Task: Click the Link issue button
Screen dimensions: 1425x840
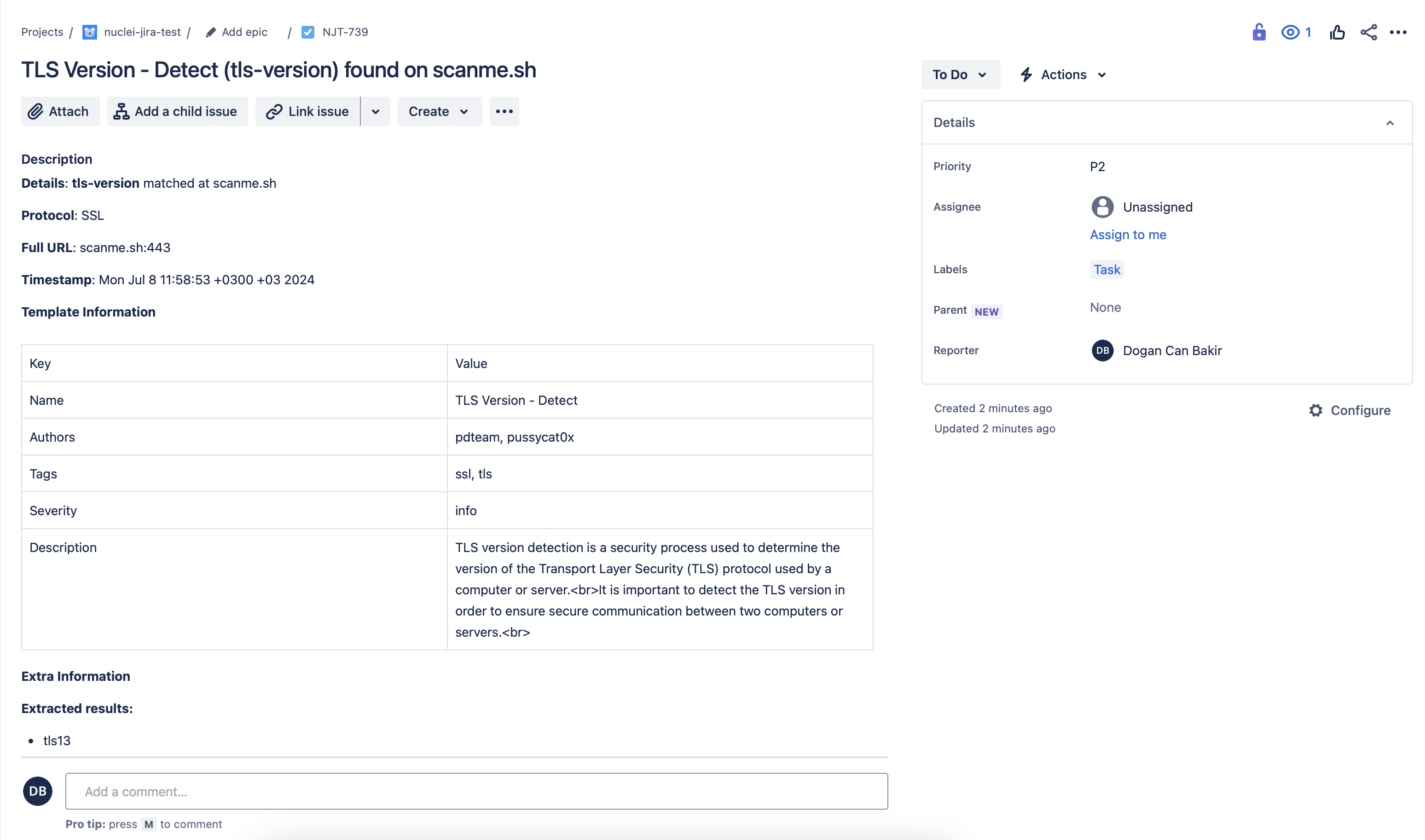Action: 307,111
